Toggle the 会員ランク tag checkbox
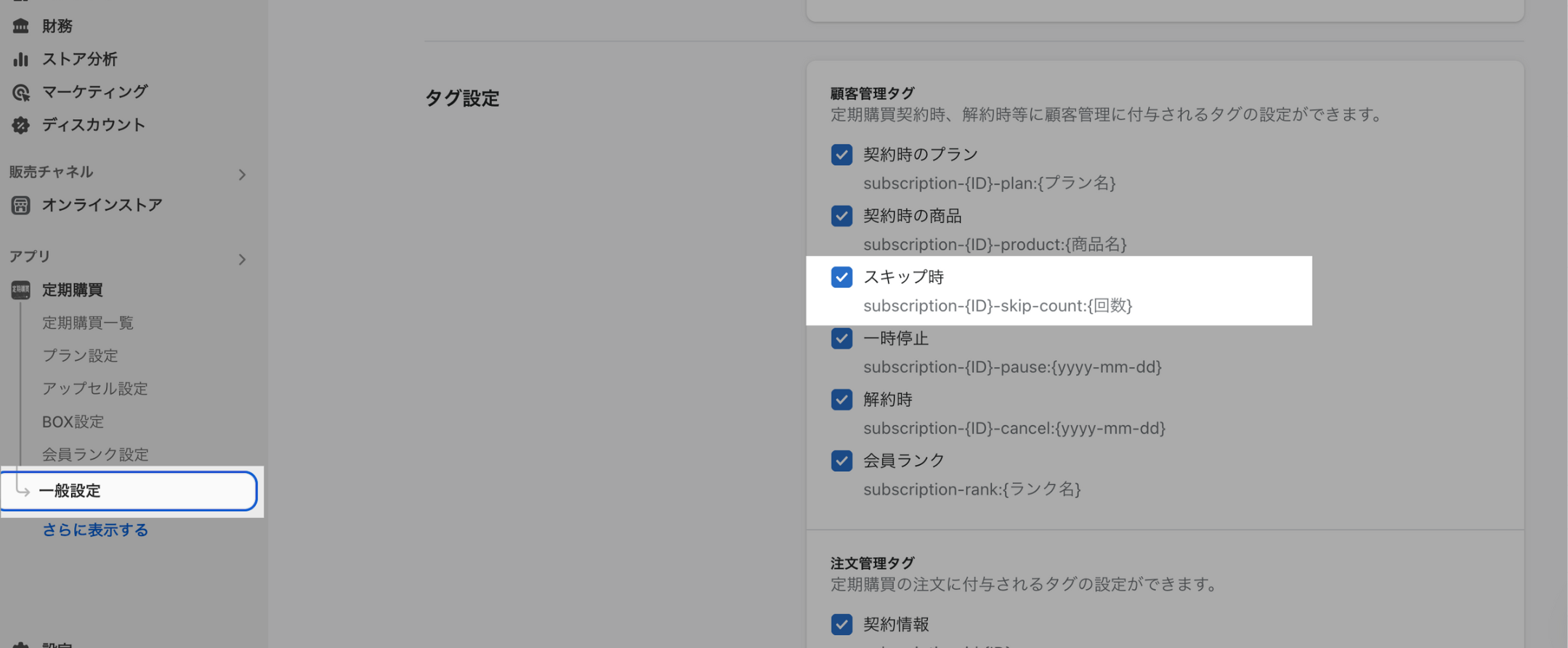This screenshot has width=1568, height=648. pos(841,461)
